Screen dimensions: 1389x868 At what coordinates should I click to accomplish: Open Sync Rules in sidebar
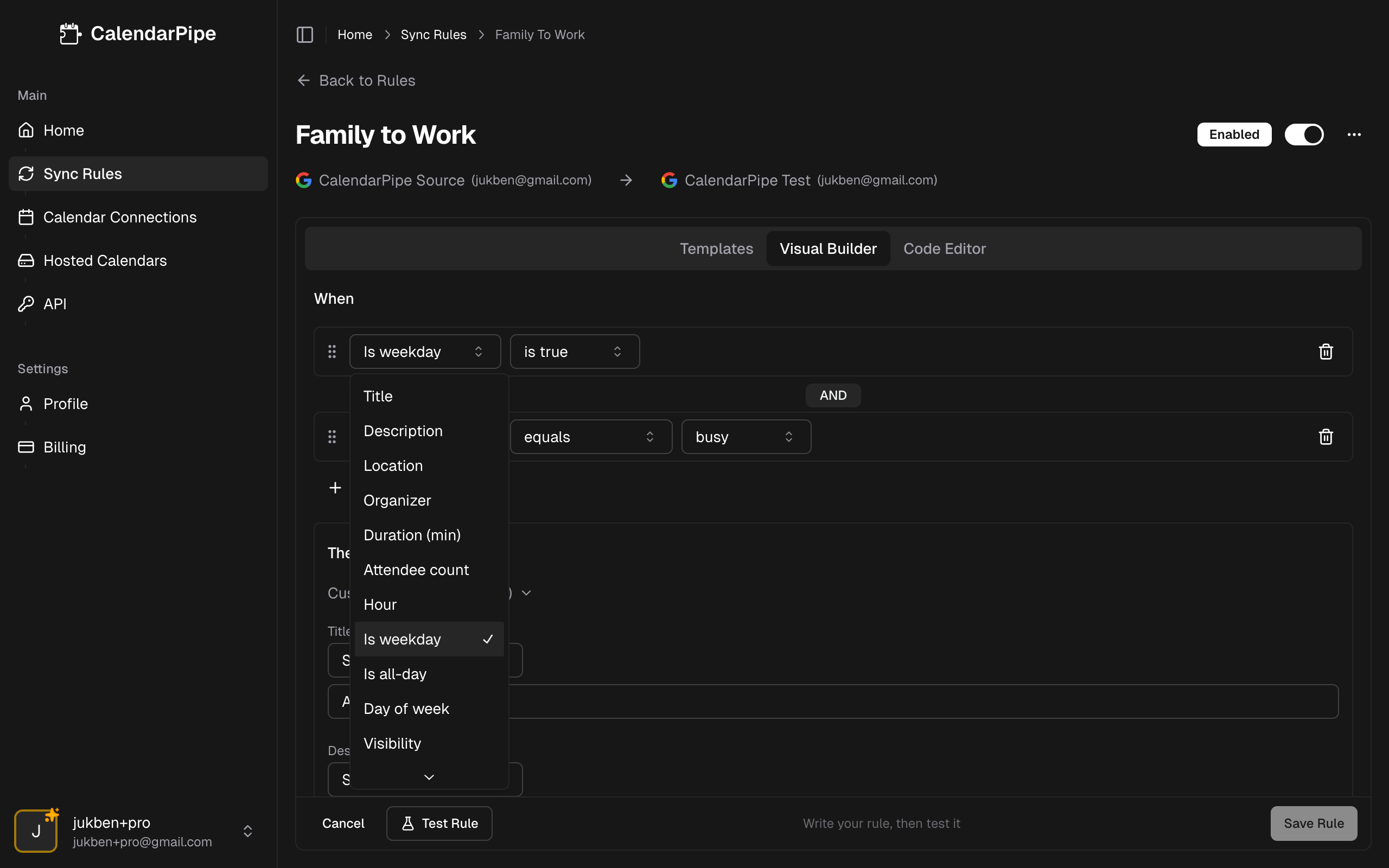[138, 174]
